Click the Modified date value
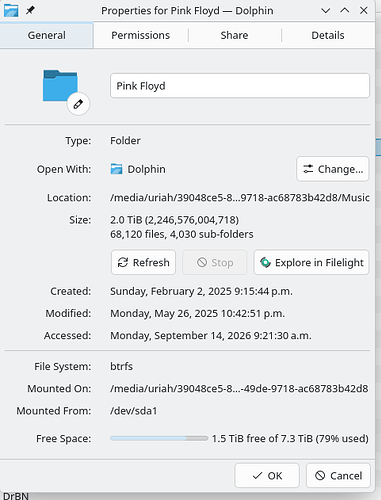 coord(198,313)
